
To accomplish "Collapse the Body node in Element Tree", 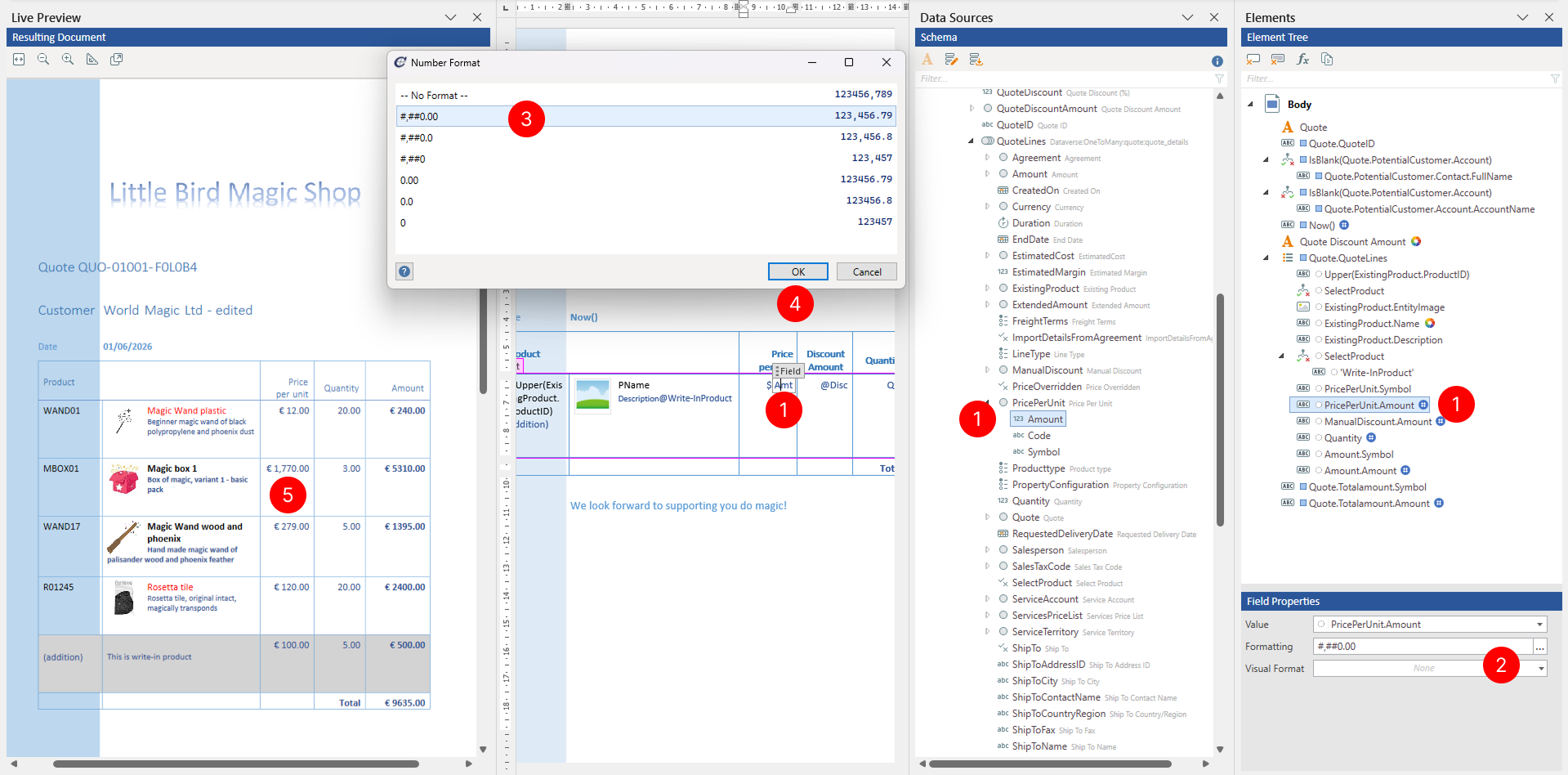I will (1250, 105).
